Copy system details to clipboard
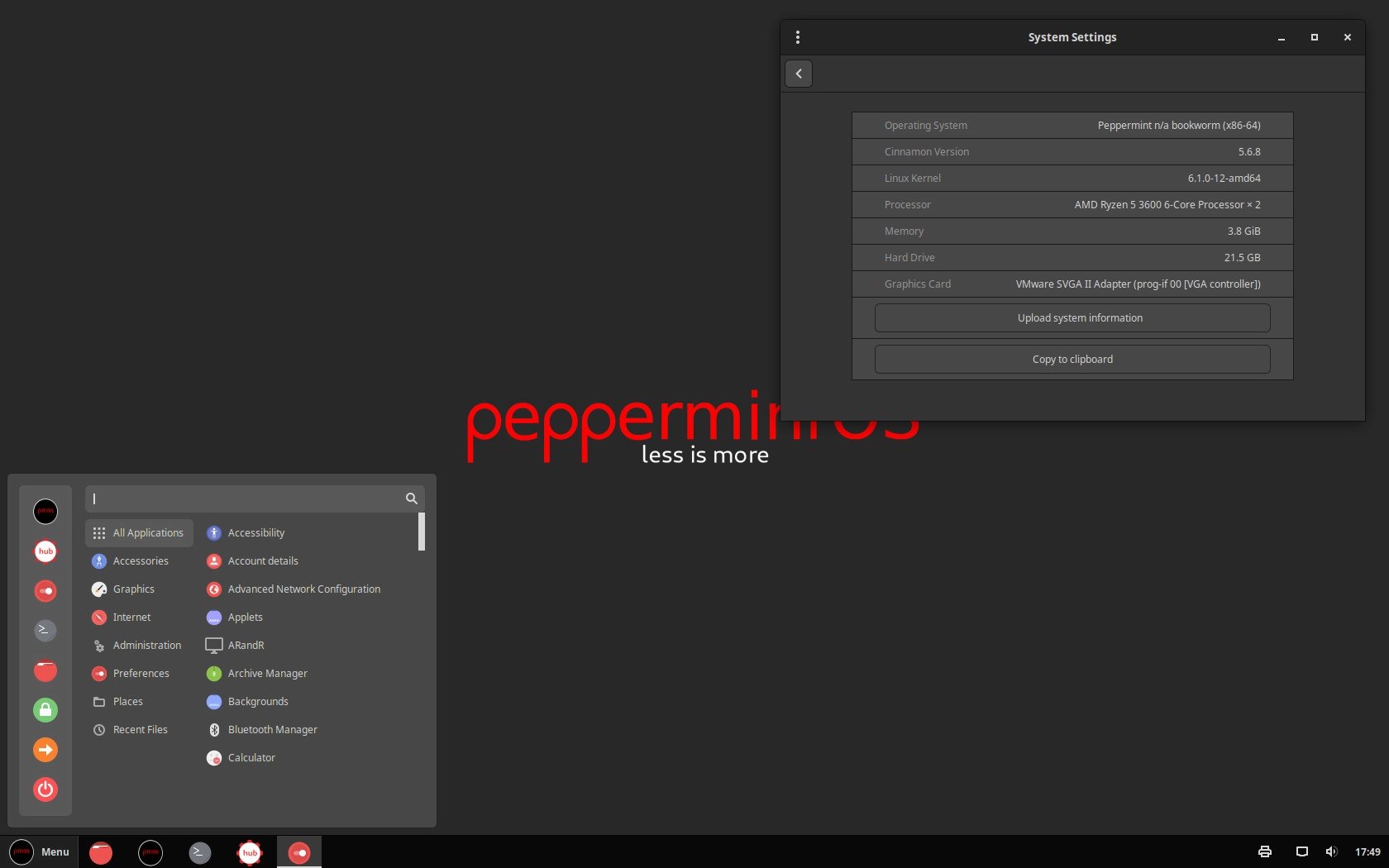This screenshot has height=868, width=1389. tap(1072, 359)
